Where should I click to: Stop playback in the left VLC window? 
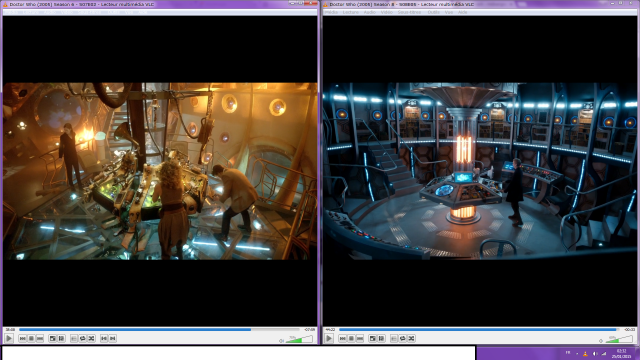[x=31, y=338]
